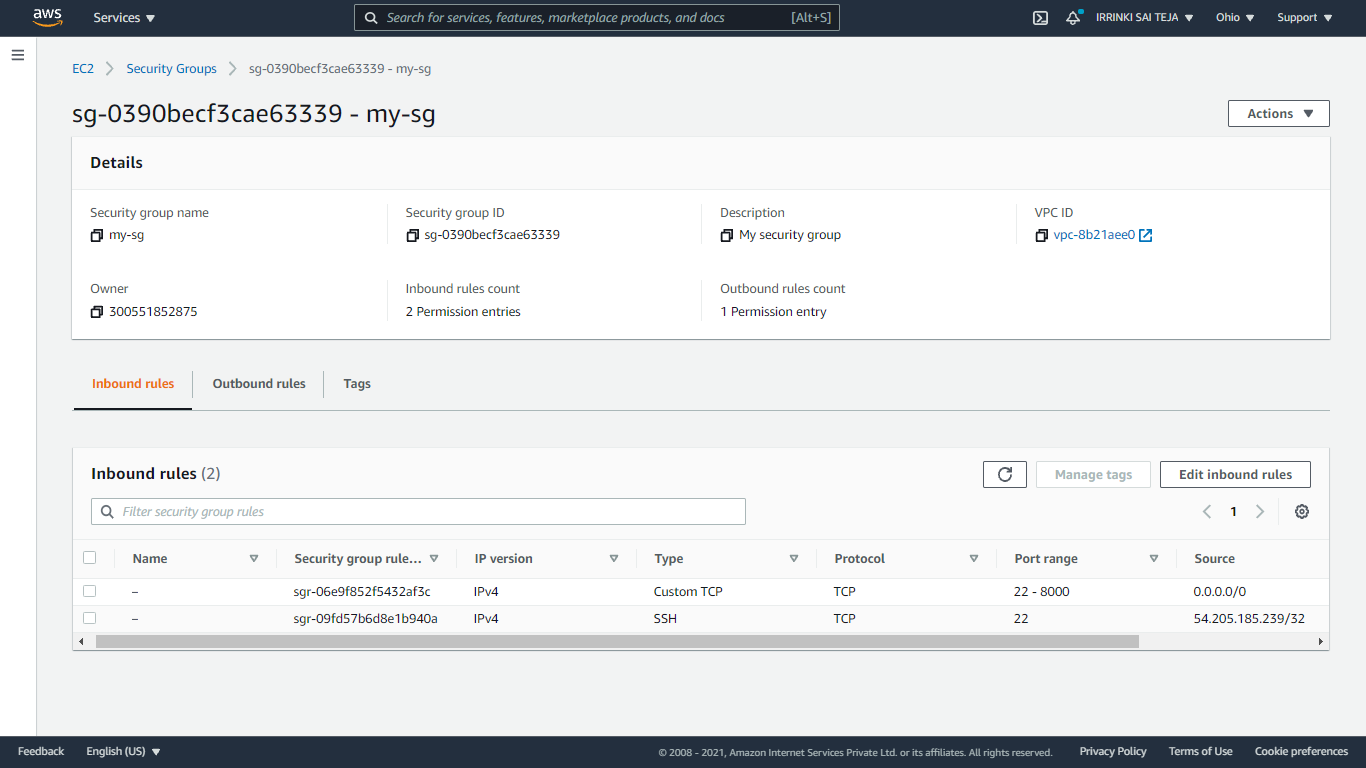Viewport: 1366px width, 768px height.
Task: Refresh the inbound rules list
Action: [x=1005, y=474]
